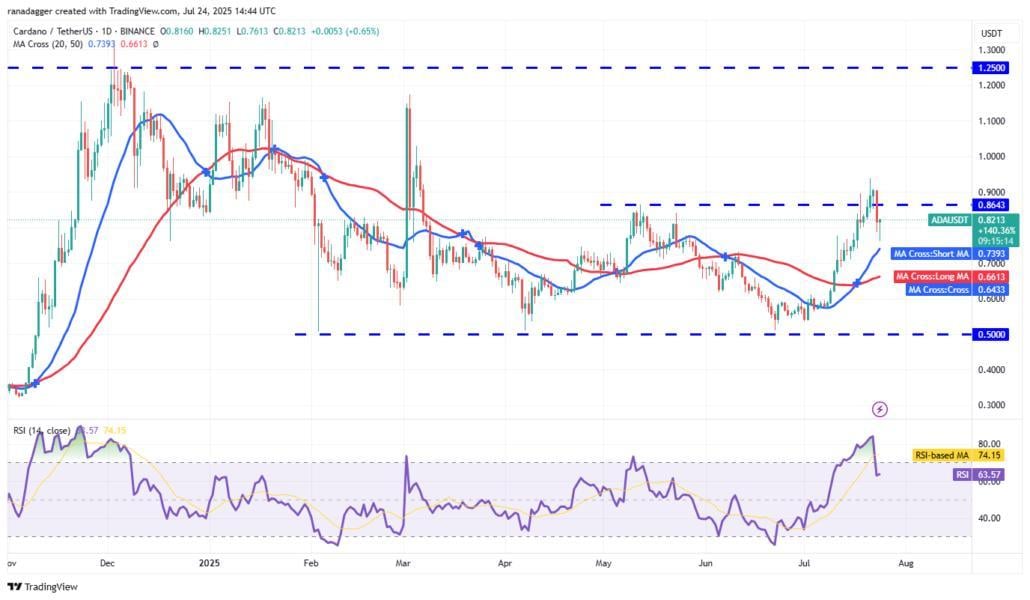Select the 0.8643 resistance level label
This screenshot has width=1030, height=600.
pyautogui.click(x=991, y=205)
